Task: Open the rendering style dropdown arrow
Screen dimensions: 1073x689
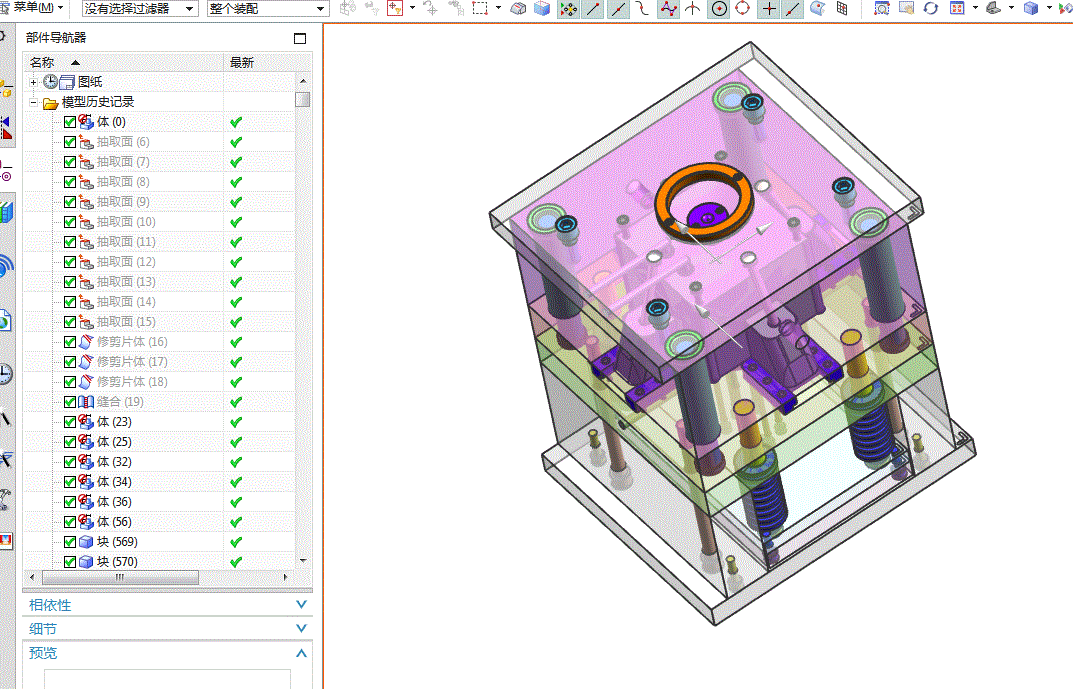Action: pos(1011,8)
